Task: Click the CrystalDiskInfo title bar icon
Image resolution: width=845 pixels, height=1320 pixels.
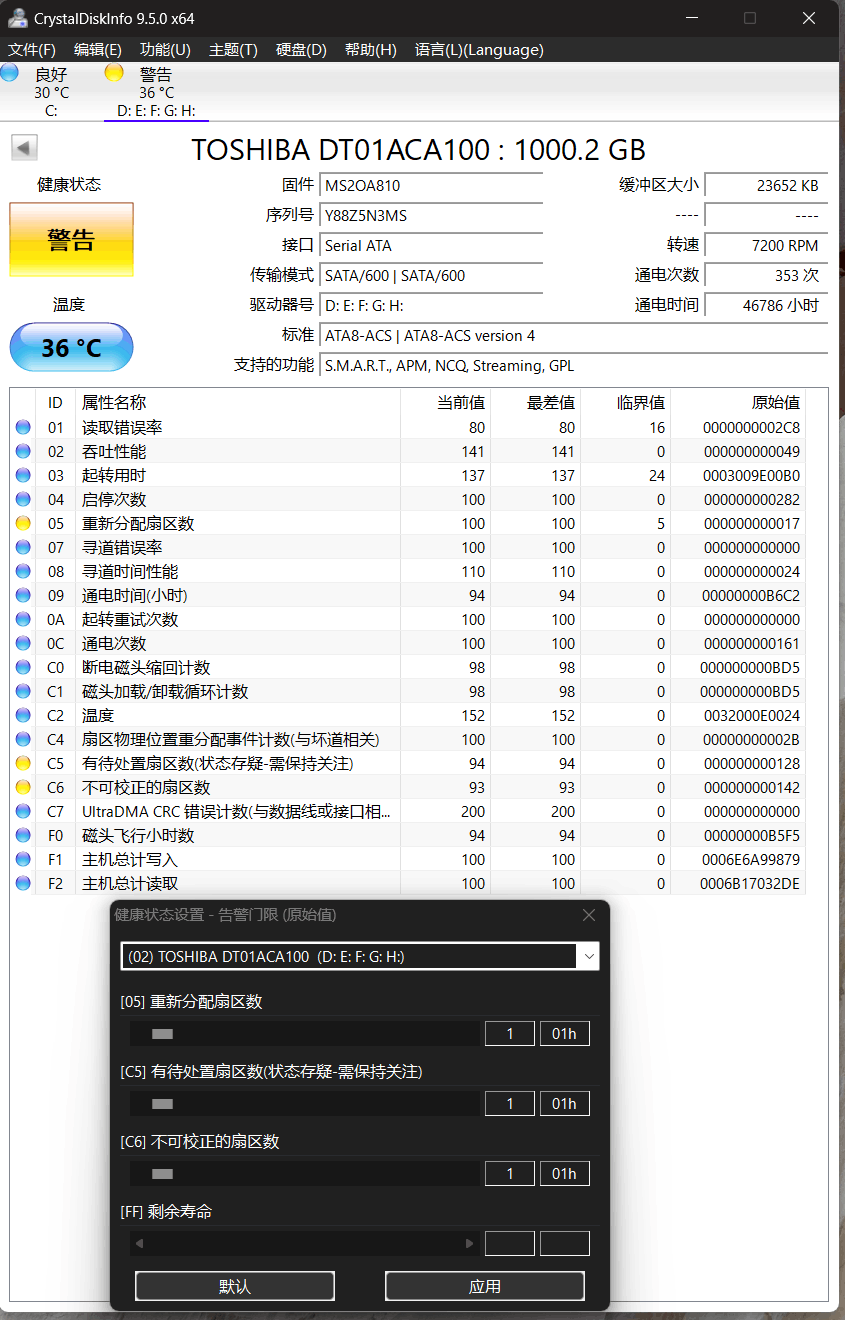Action: coord(17,17)
